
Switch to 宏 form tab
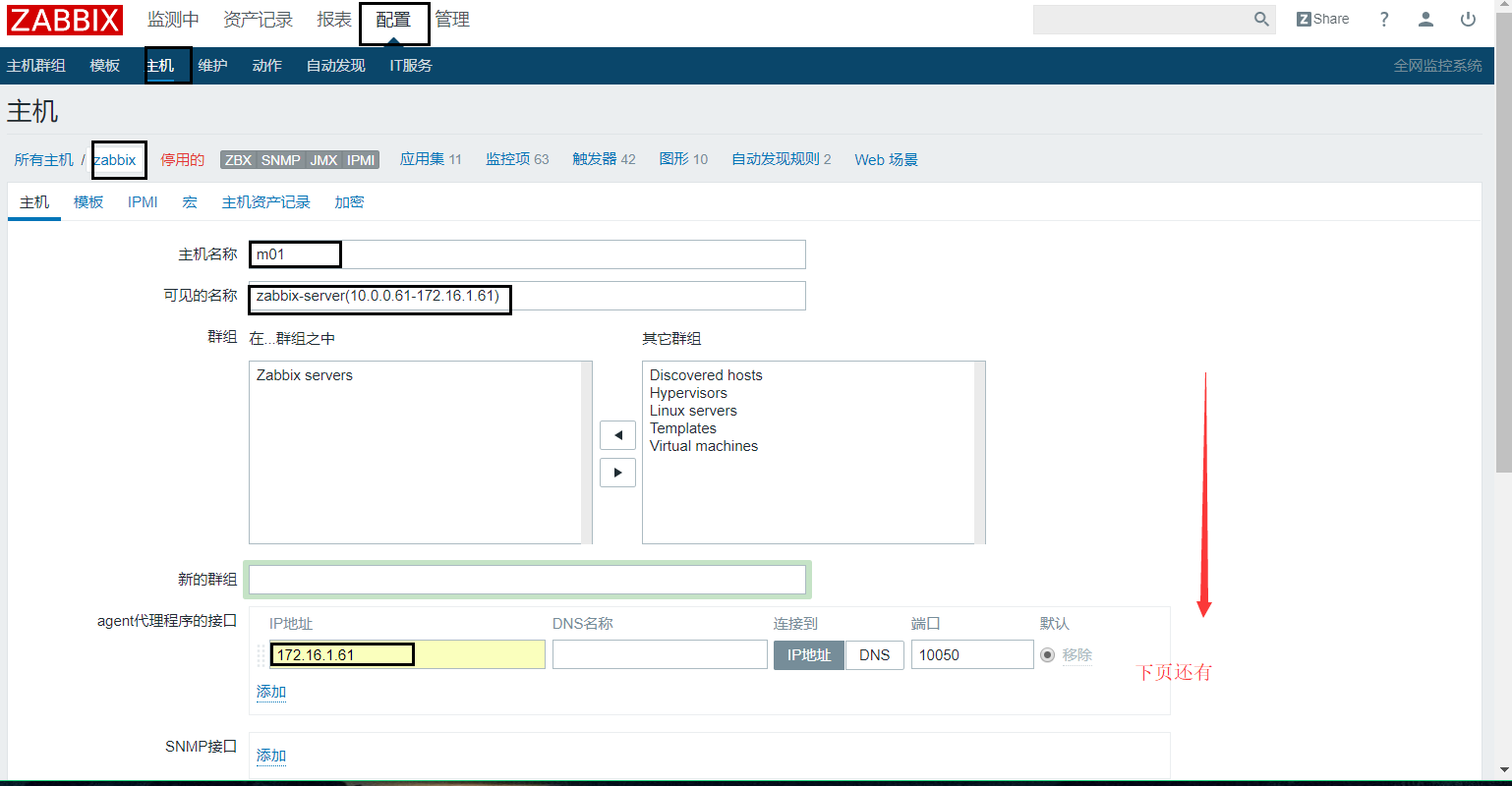190,201
